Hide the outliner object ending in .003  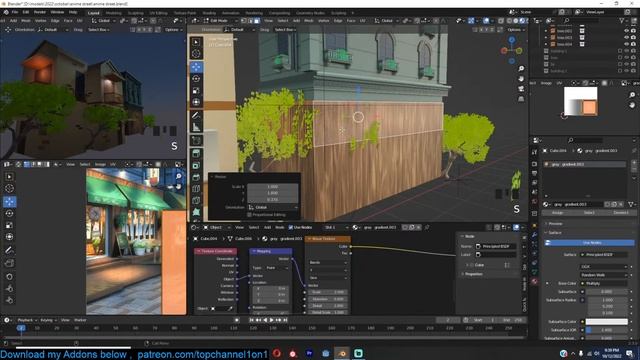(x=626, y=37)
